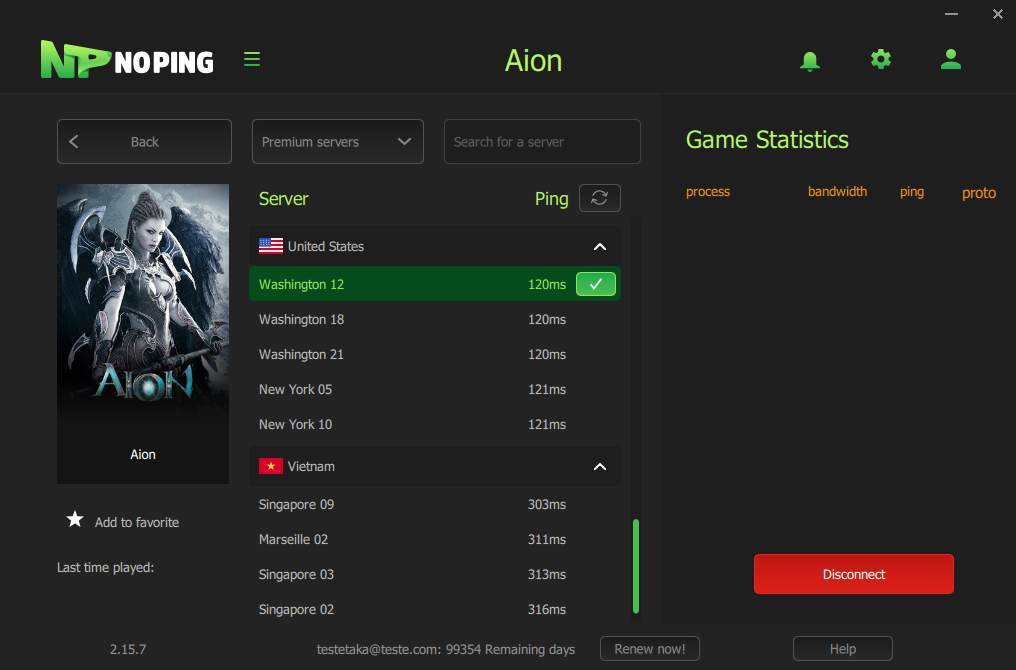The width and height of the screenshot is (1016, 670).
Task: Collapse the Vietnam server group
Action: point(600,467)
